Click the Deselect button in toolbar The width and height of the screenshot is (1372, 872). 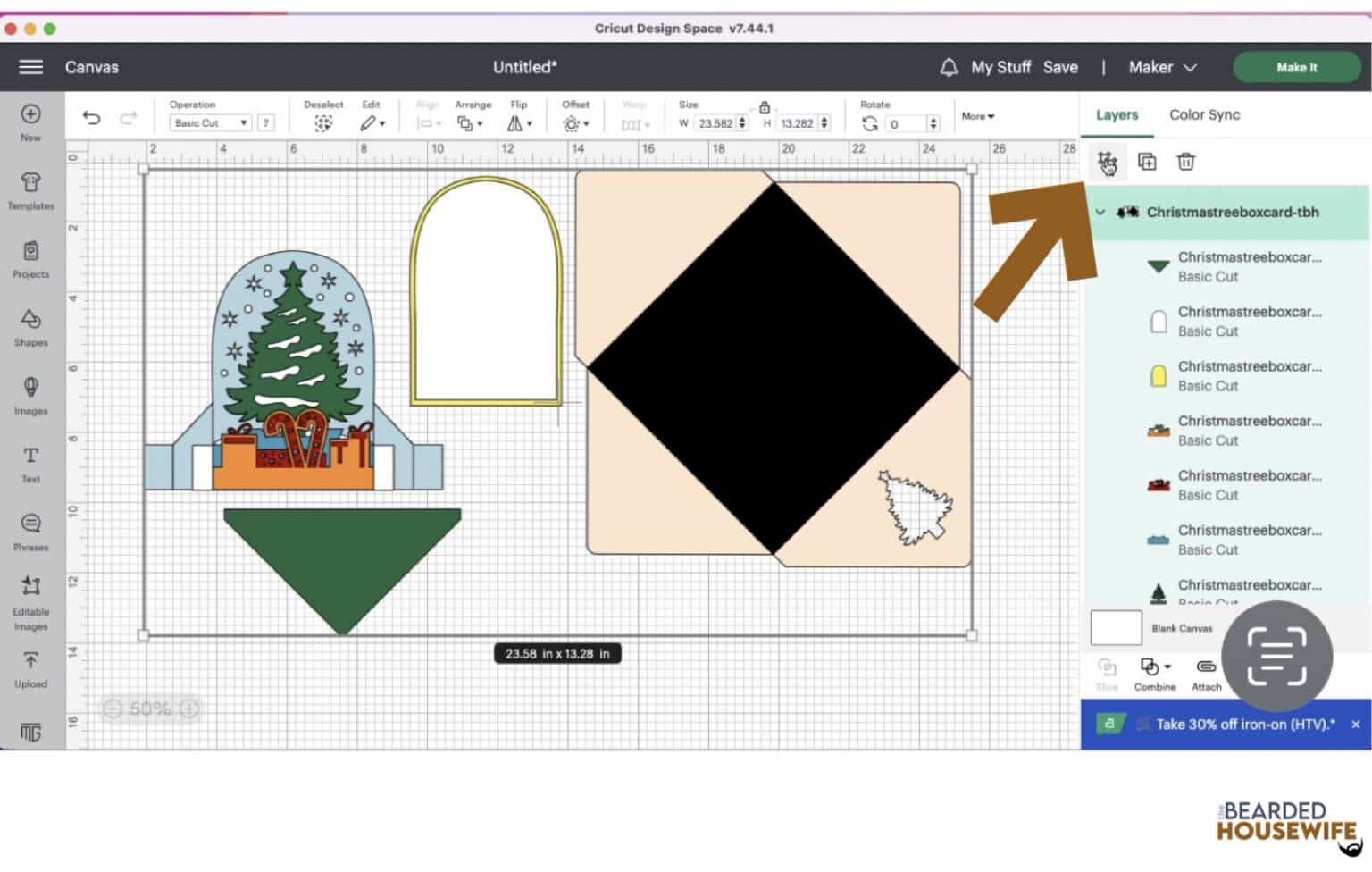[x=323, y=123]
